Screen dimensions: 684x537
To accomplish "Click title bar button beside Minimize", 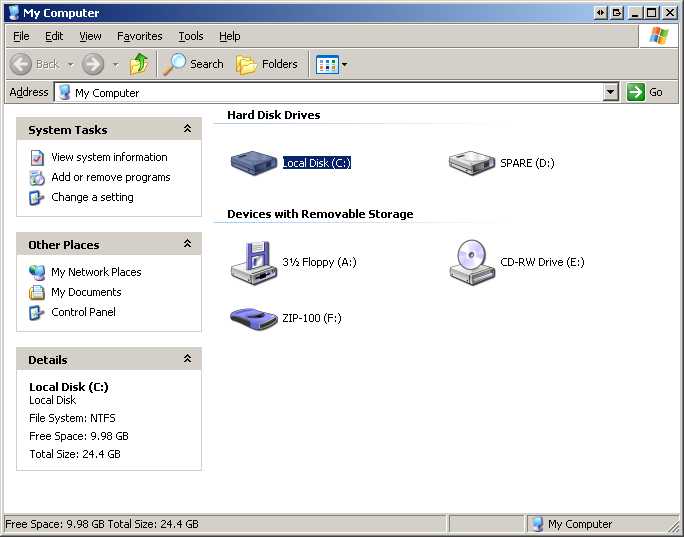I will 617,13.
